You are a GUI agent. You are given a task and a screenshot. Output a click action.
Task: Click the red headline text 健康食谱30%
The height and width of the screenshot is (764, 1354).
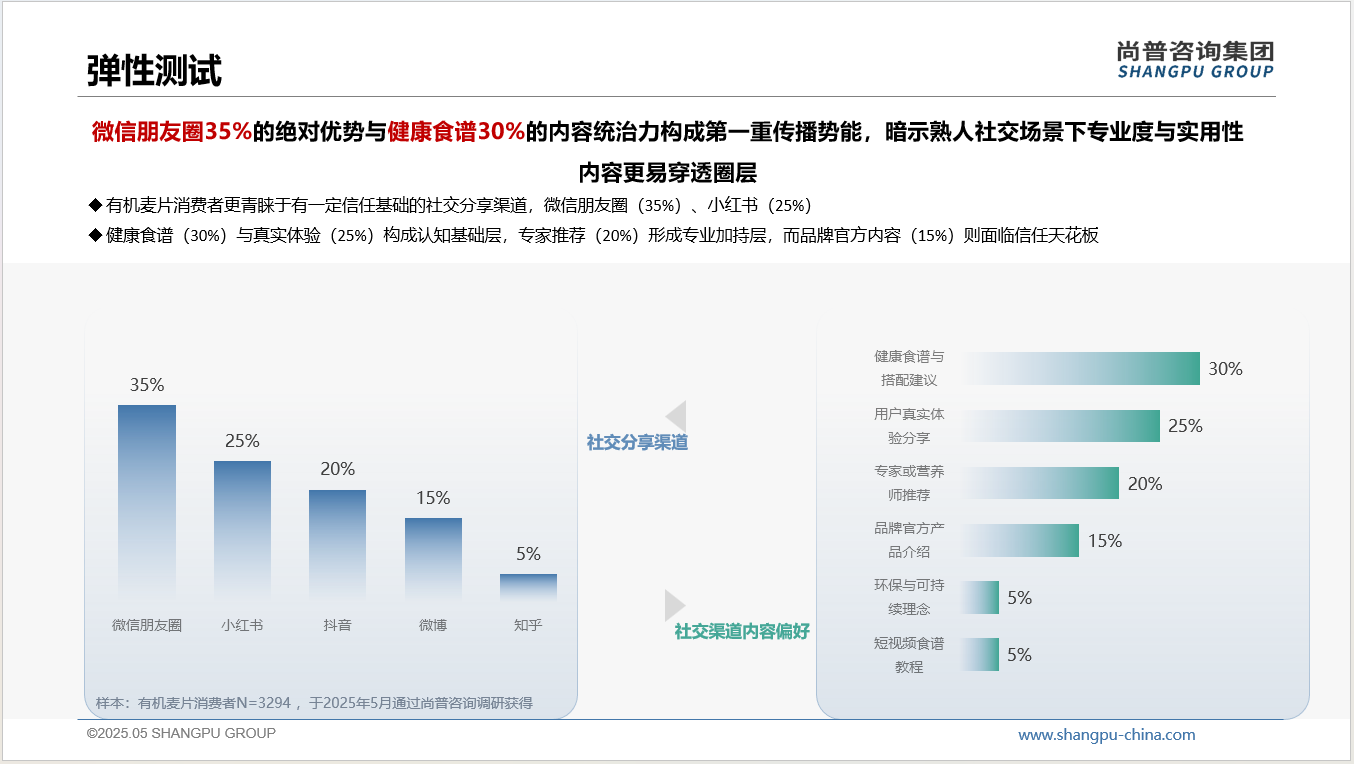click(456, 132)
